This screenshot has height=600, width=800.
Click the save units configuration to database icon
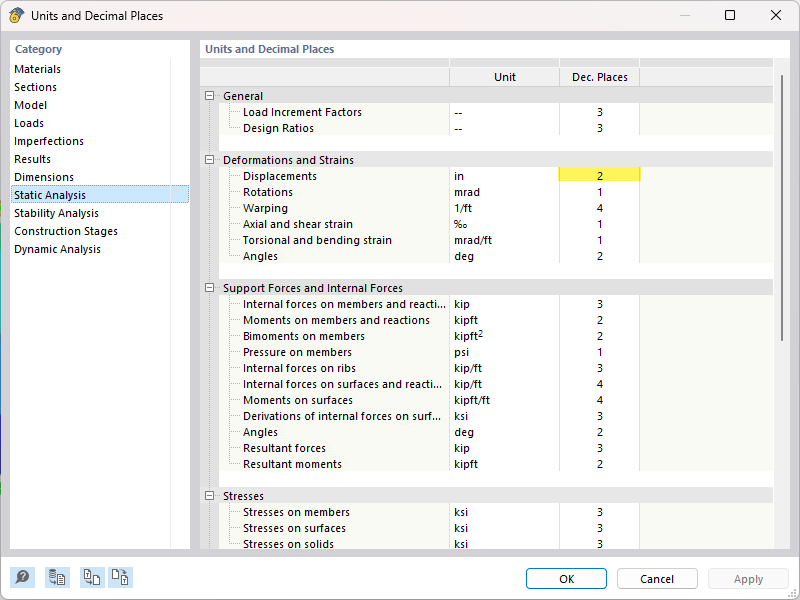(57, 577)
